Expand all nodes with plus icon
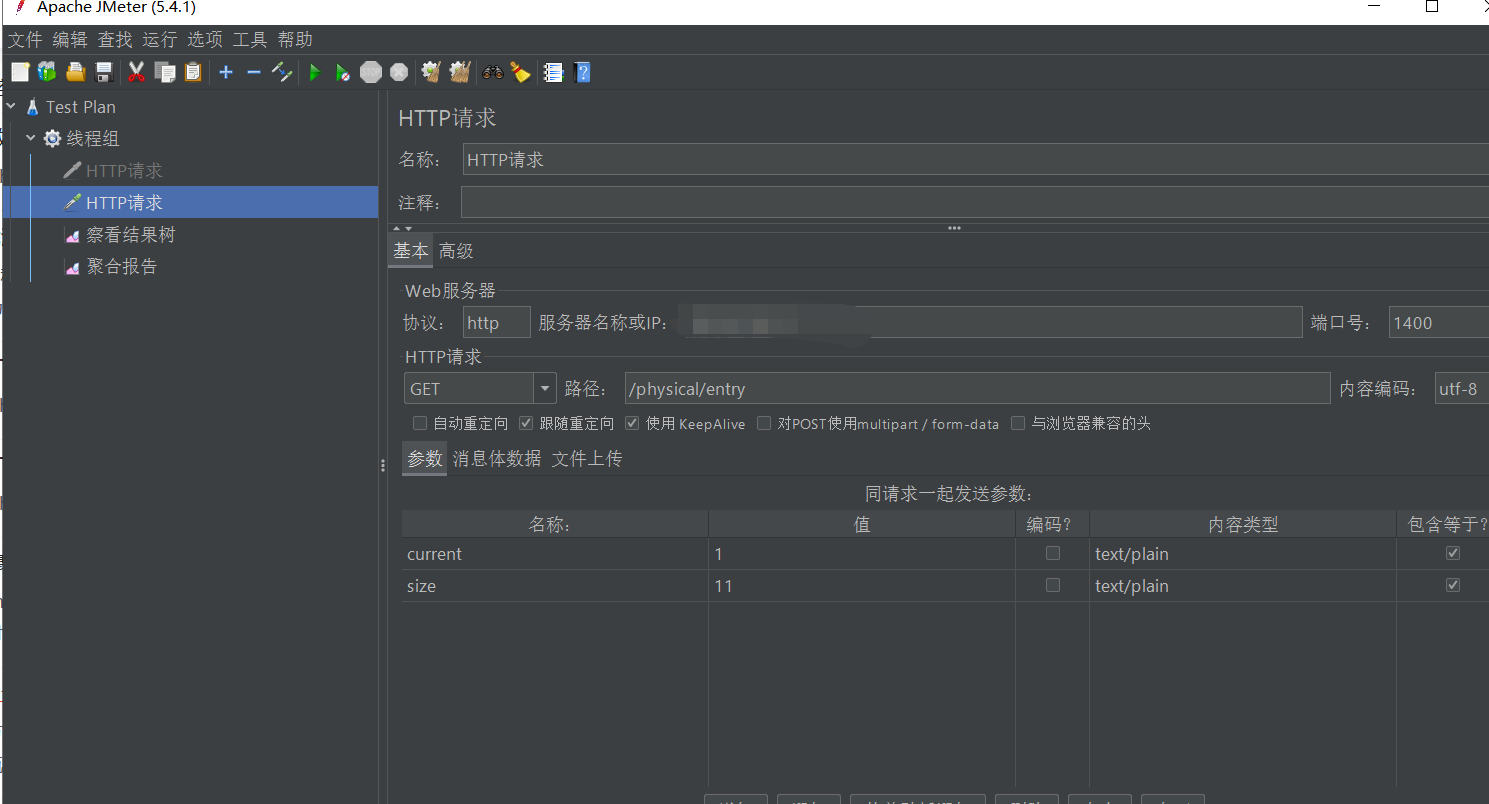The height and width of the screenshot is (804, 1489). (x=226, y=72)
